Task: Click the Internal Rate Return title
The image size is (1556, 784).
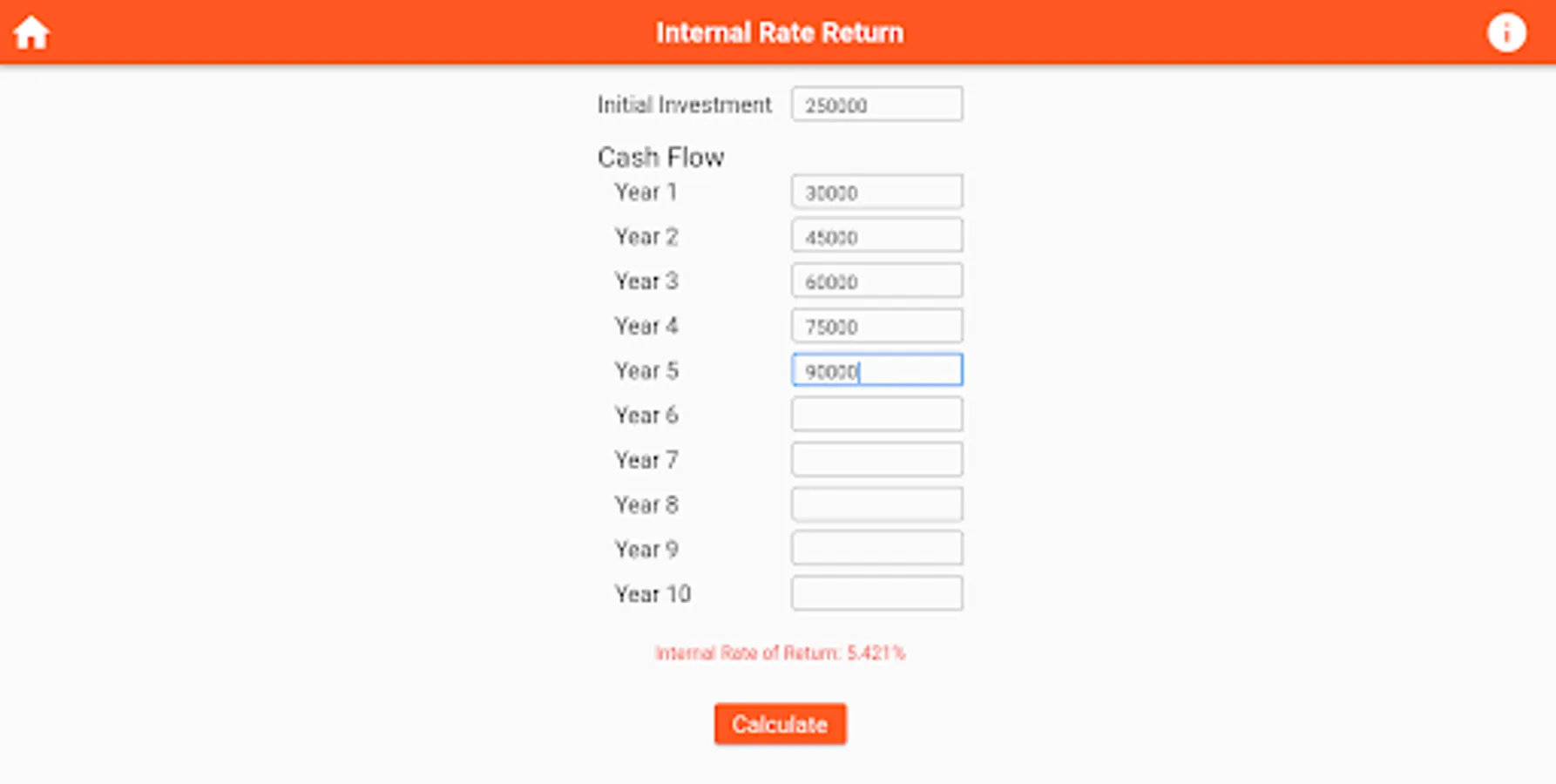Action: coord(779,33)
